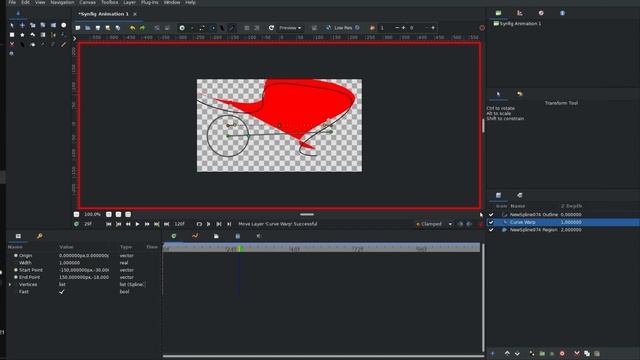Click the Undo arrow icon

pyautogui.click(x=133, y=28)
